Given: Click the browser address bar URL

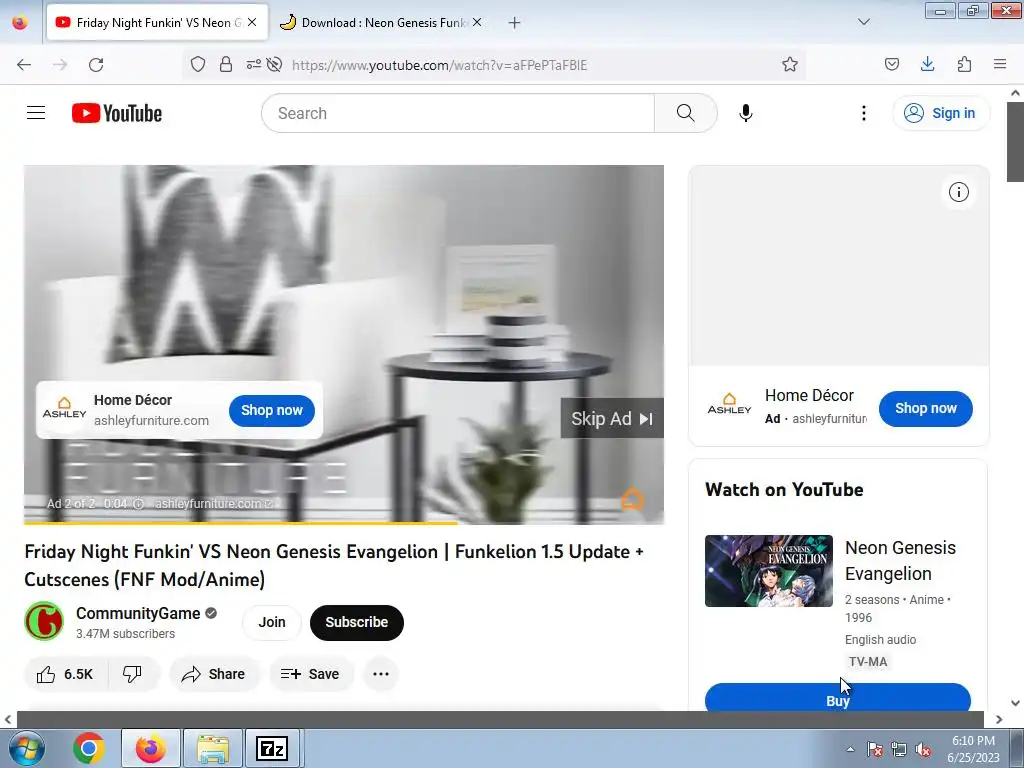Looking at the screenshot, I should pos(440,65).
